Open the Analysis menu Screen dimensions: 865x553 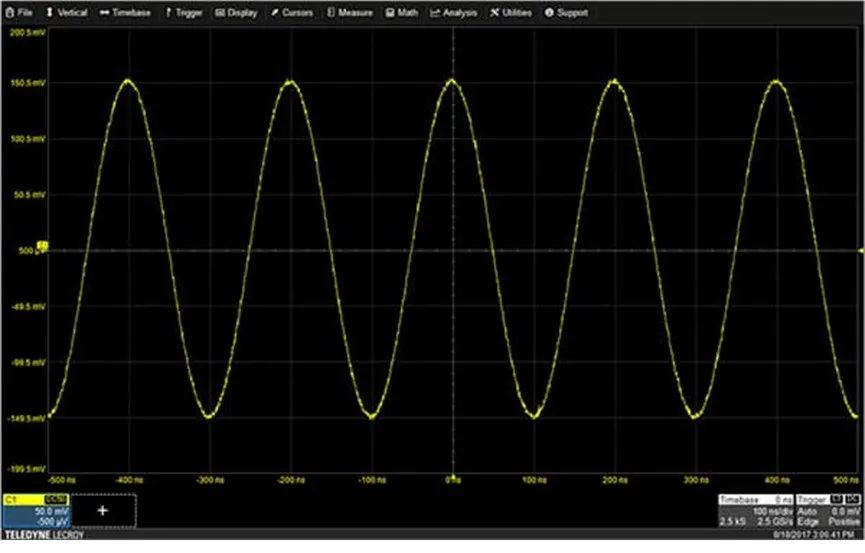pyautogui.click(x=454, y=13)
